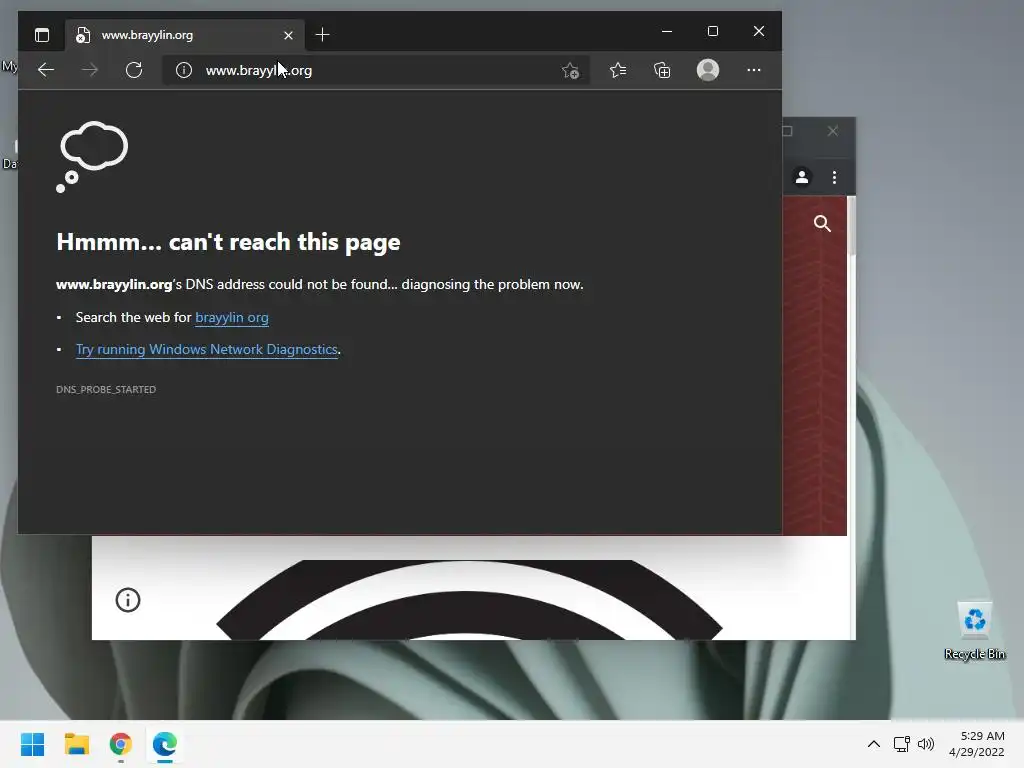
Task: Open the Windows Start menu
Action: pos(33,744)
